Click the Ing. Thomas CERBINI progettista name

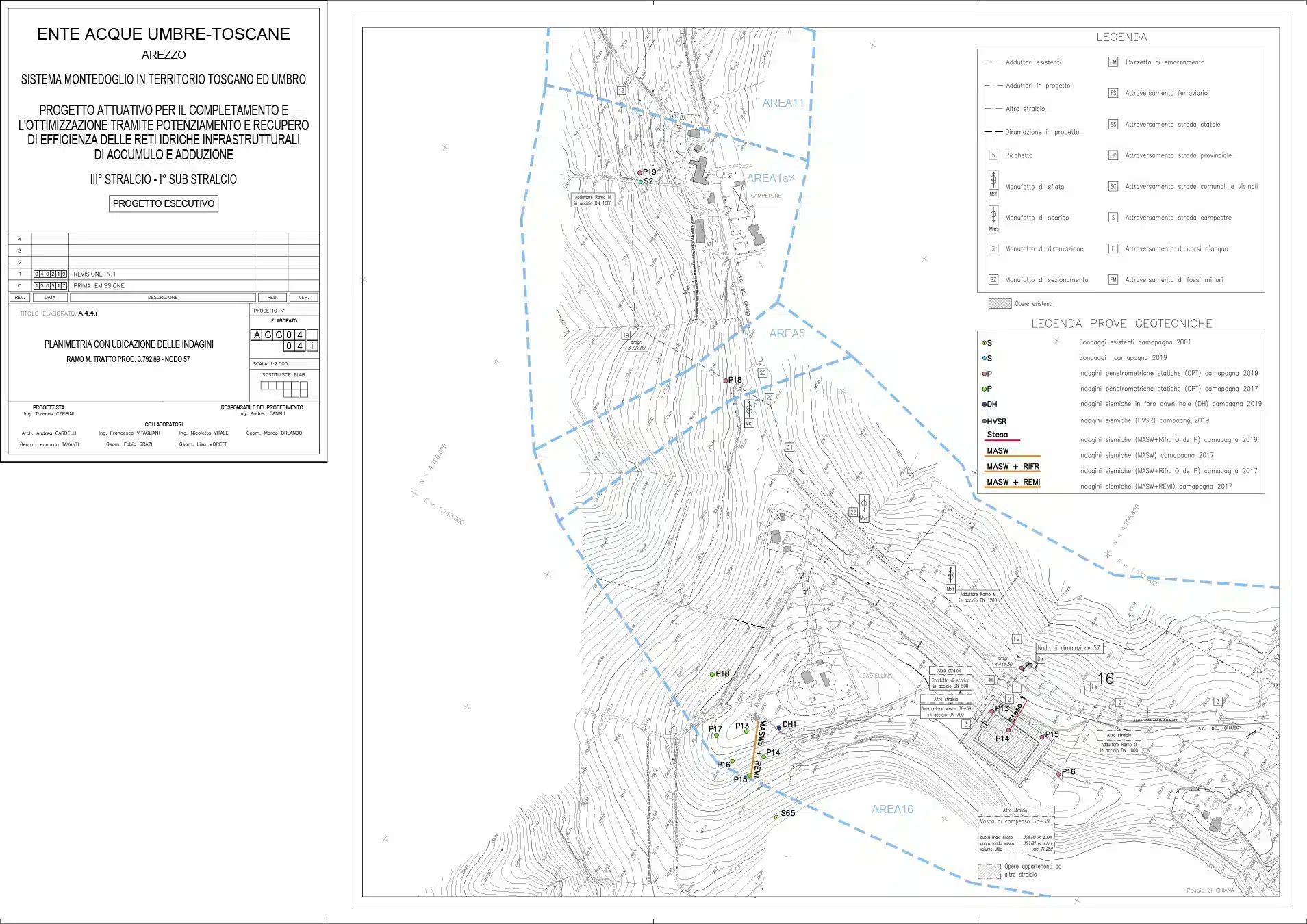(x=49, y=414)
